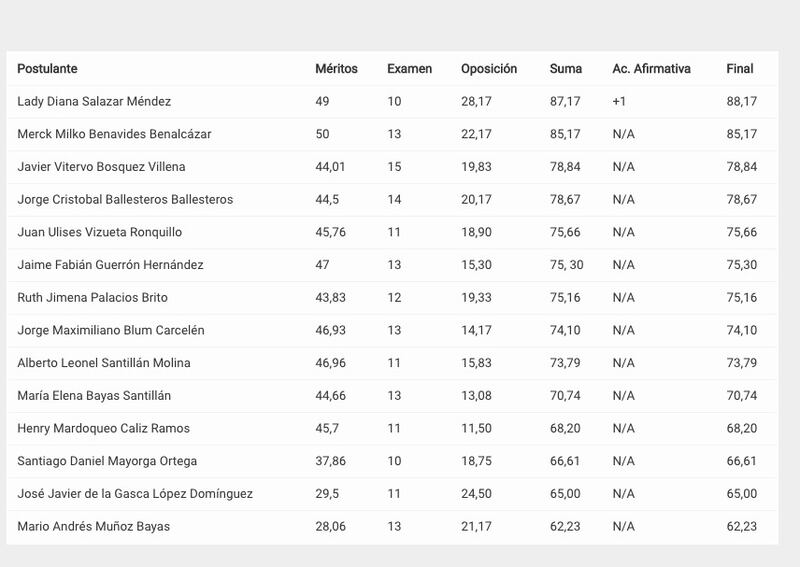Click José Javier de la Gasca López Domínguez
The image size is (800, 567).
click(x=135, y=494)
